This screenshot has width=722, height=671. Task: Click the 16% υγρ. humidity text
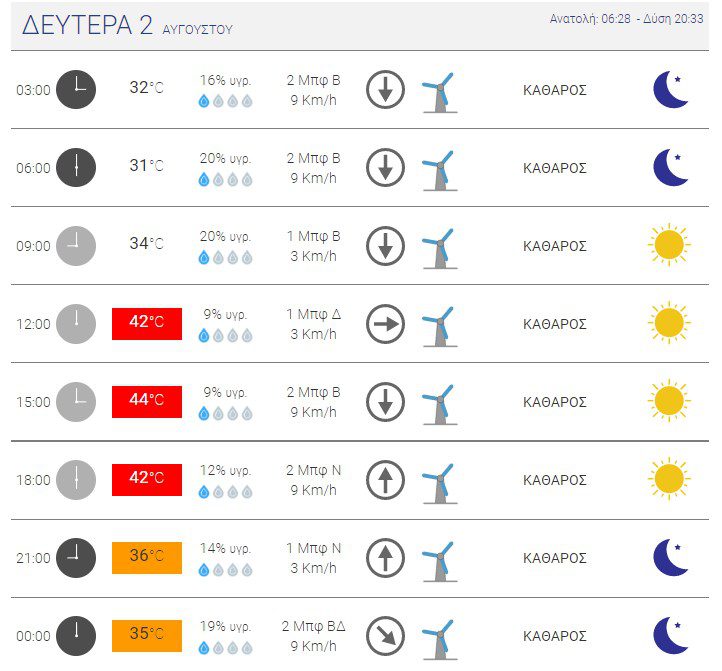225,80
